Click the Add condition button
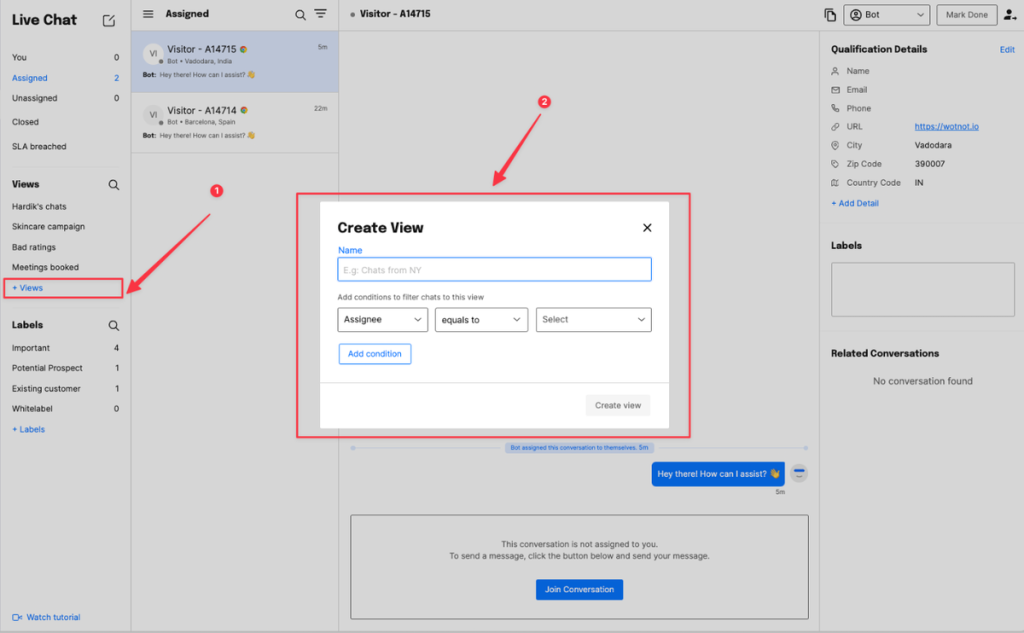Image resolution: width=1024 pixels, height=633 pixels. (375, 354)
